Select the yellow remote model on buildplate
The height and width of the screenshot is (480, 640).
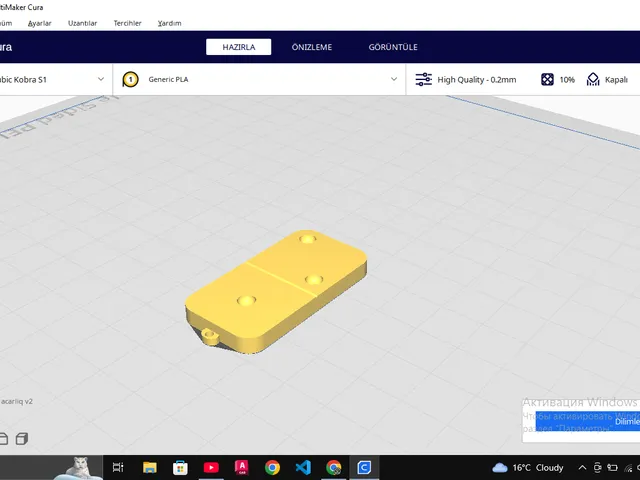276,291
